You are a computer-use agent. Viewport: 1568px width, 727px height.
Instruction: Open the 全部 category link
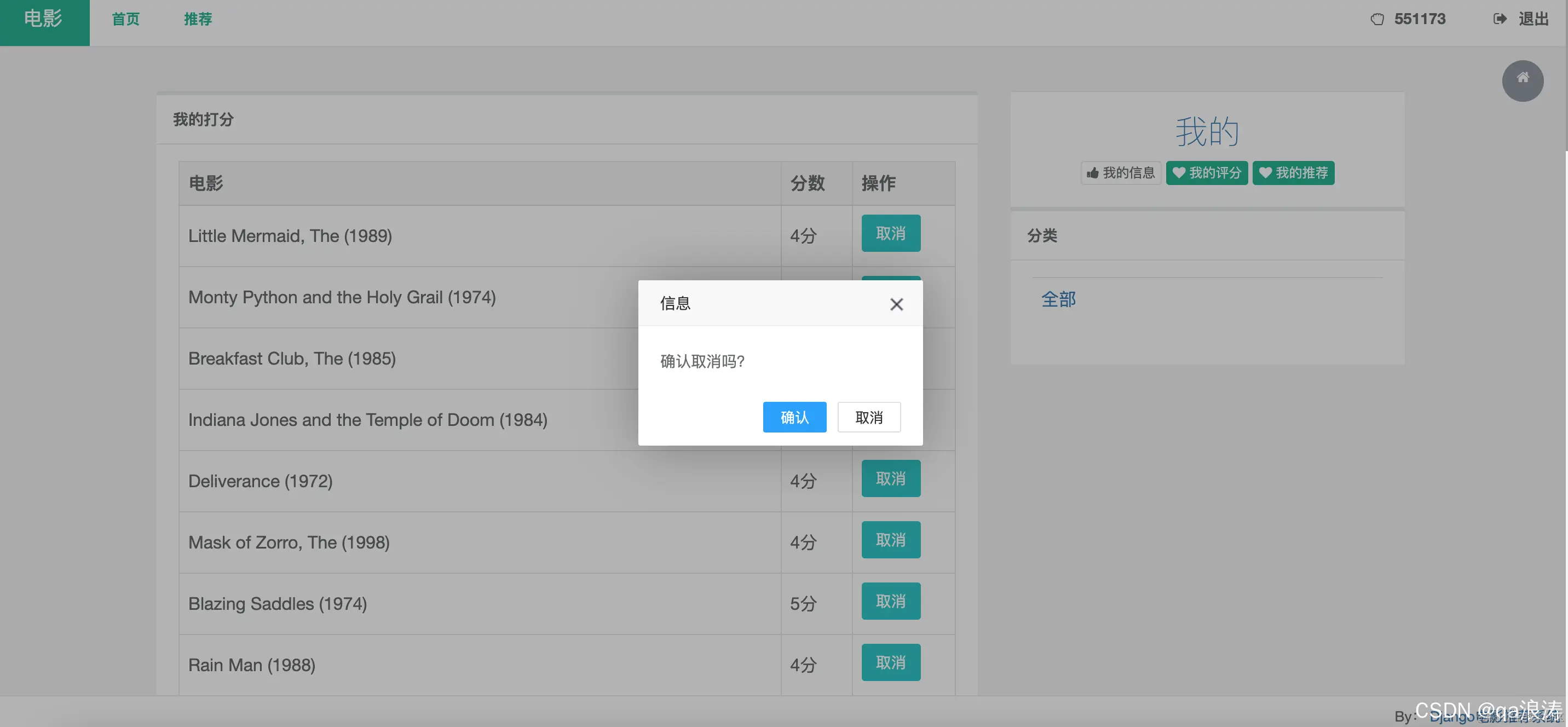[x=1058, y=299]
